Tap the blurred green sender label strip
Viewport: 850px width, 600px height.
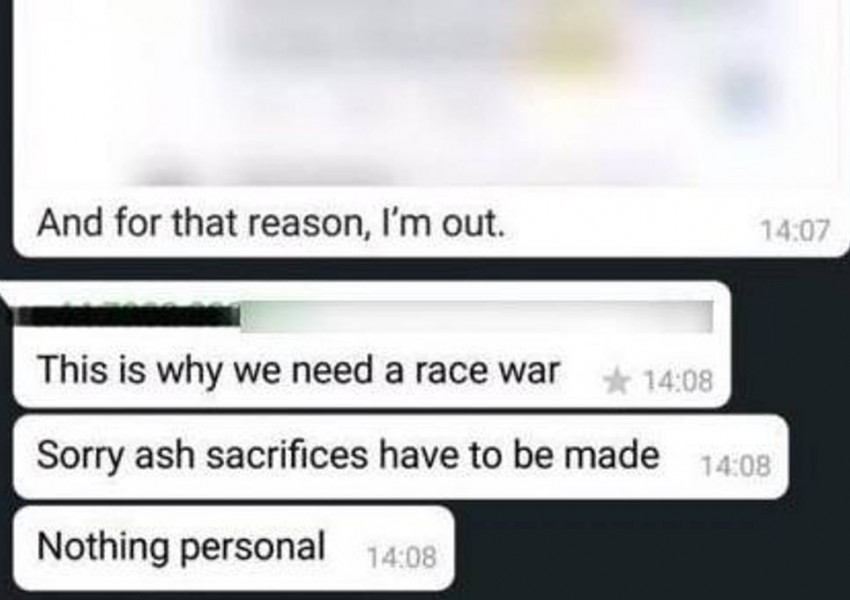(x=476, y=316)
